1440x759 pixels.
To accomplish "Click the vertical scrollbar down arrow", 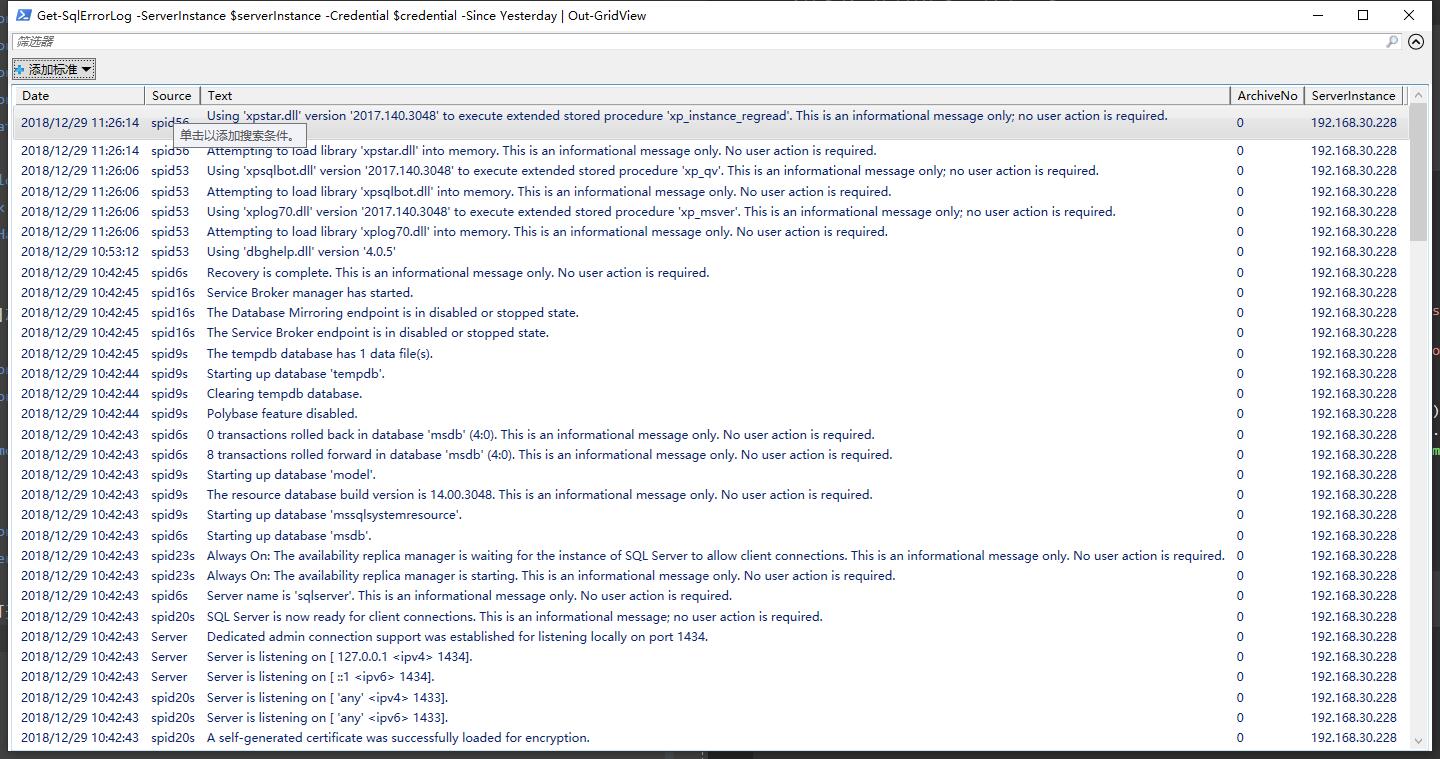I will click(1418, 740).
